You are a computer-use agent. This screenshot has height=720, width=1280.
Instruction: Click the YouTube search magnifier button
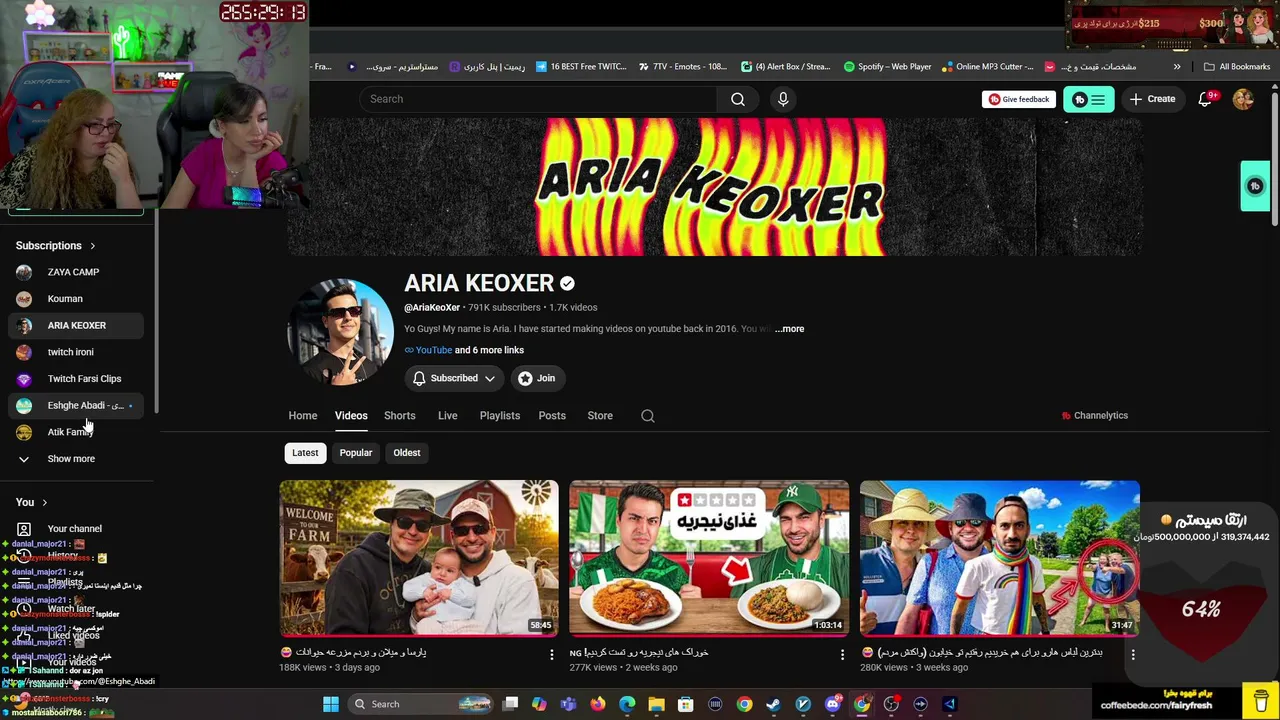tap(738, 99)
